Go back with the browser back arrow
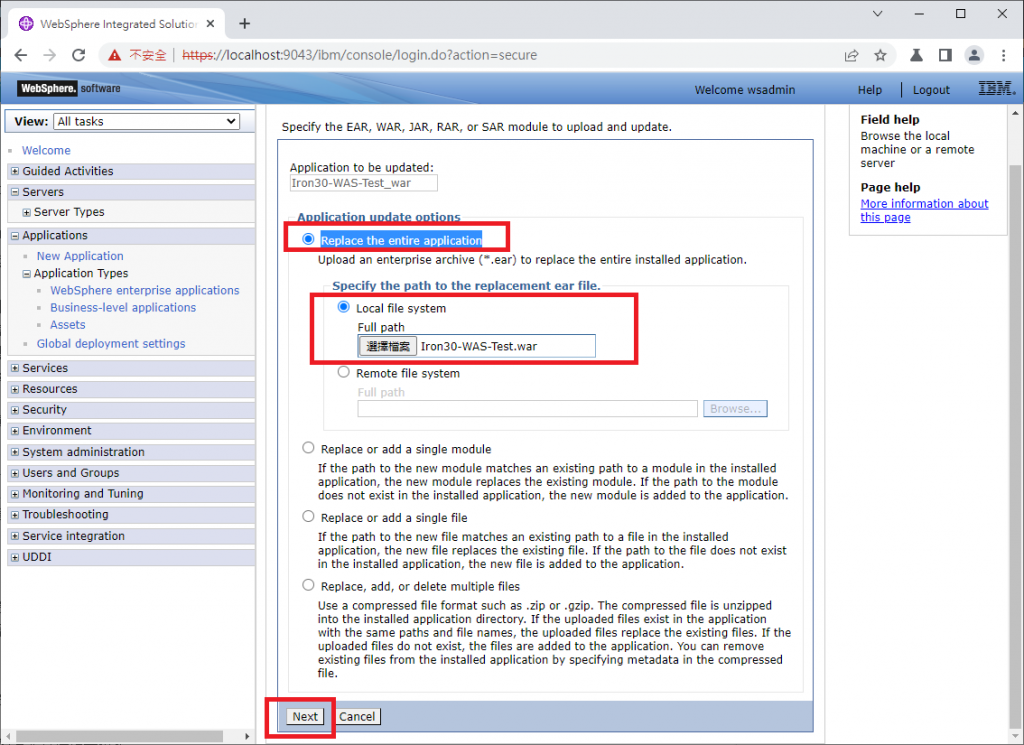This screenshot has height=745, width=1024. (x=21, y=55)
